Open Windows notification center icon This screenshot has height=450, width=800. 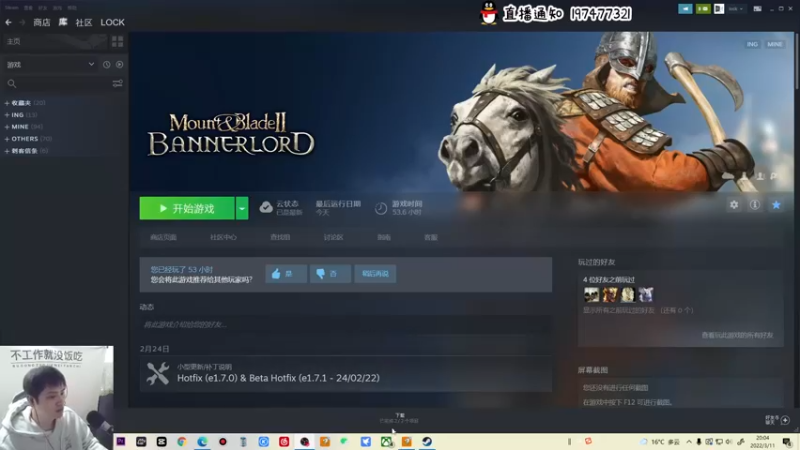point(787,441)
